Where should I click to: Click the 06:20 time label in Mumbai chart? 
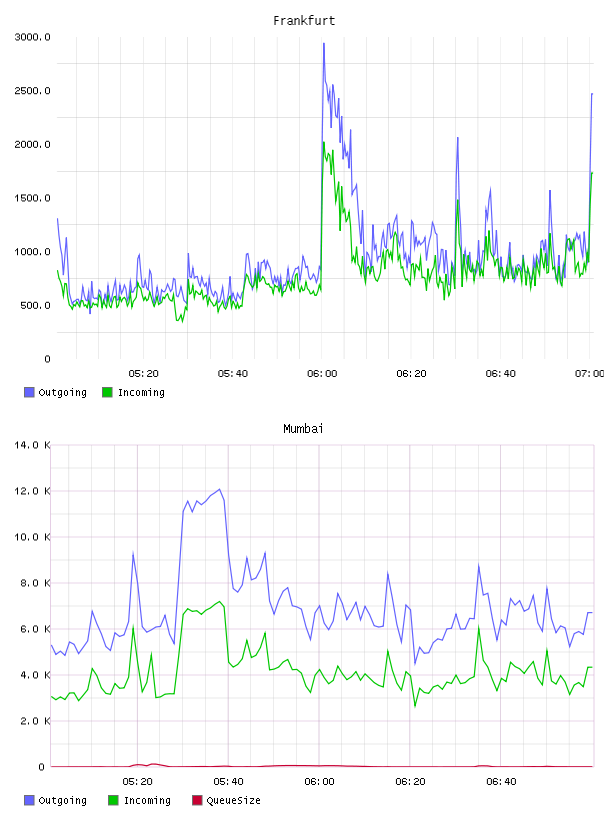(x=410, y=782)
